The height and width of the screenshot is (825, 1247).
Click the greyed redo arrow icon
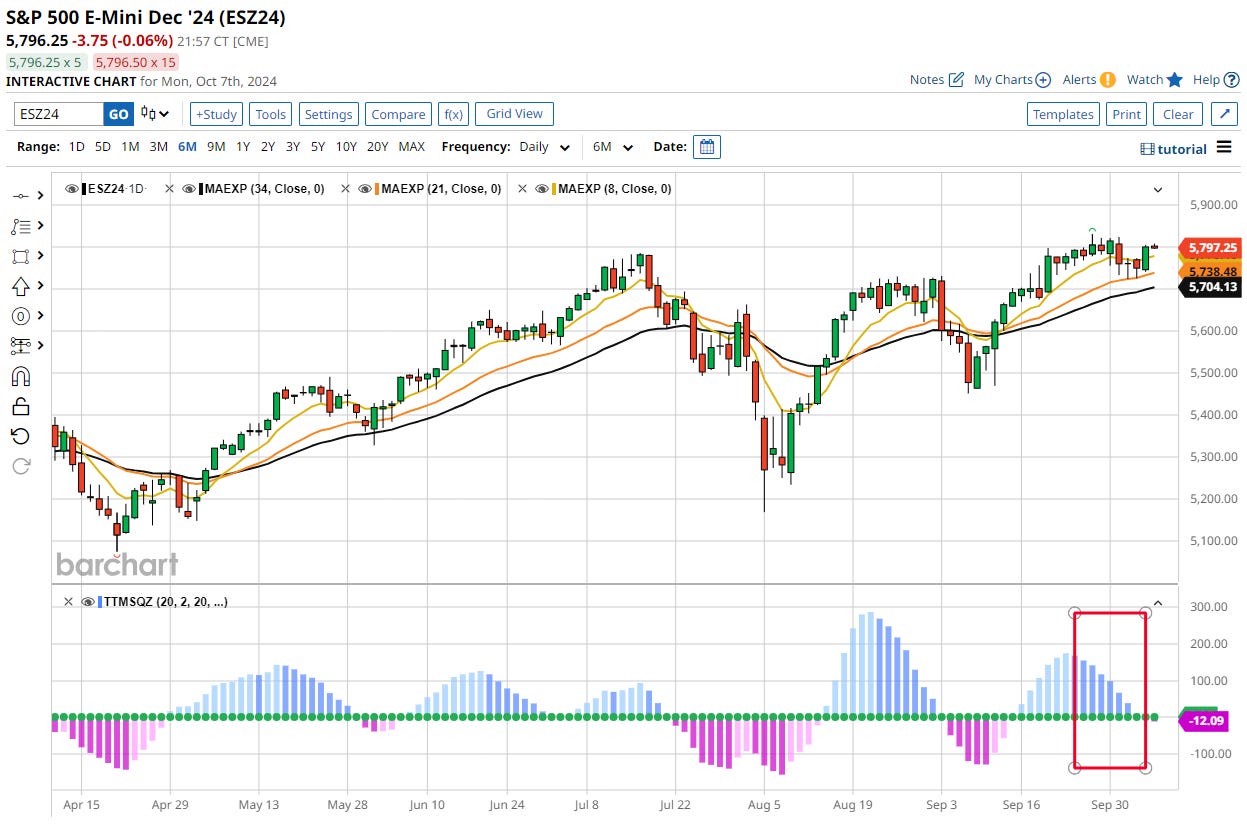(x=20, y=466)
